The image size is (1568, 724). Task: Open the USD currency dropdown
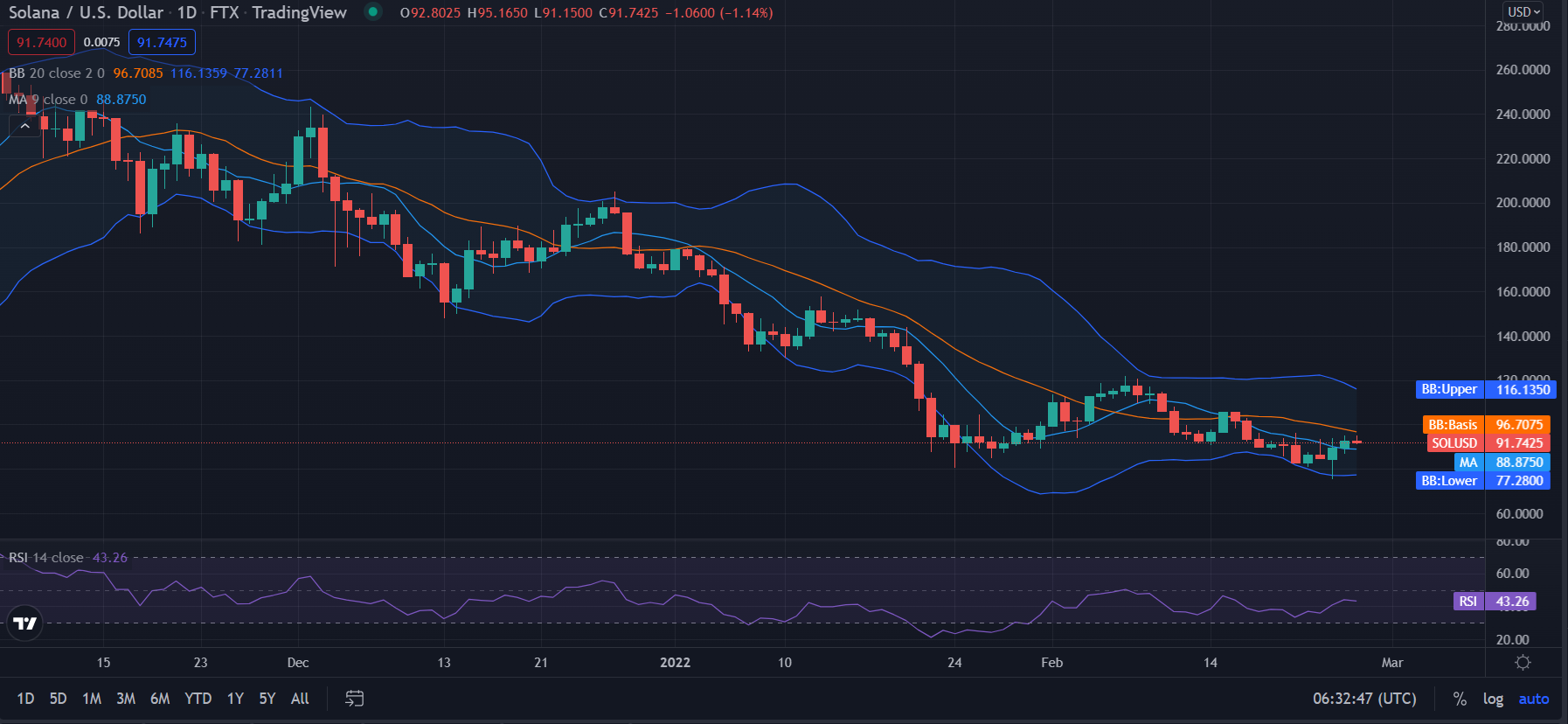click(1523, 11)
